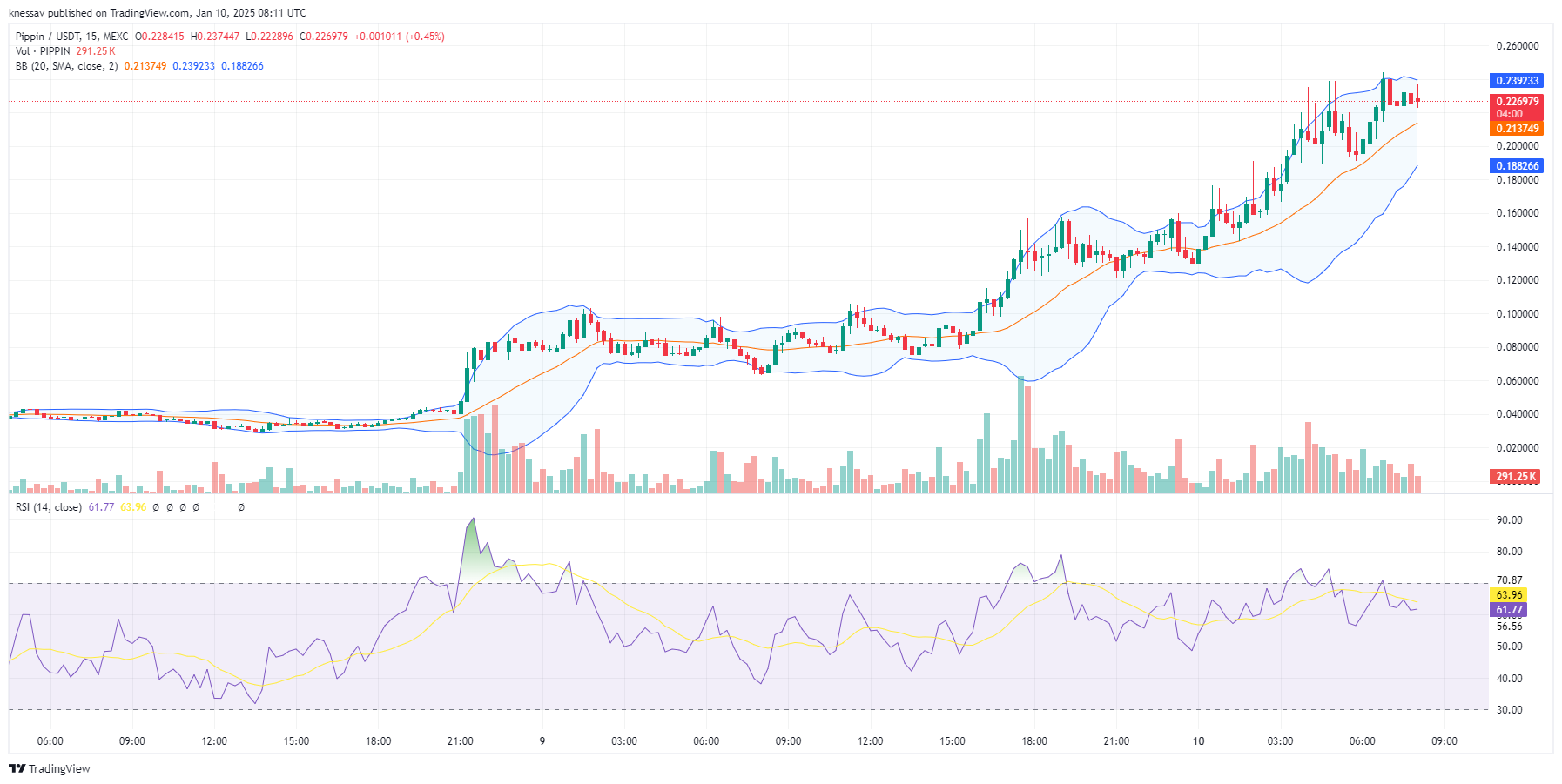The height and width of the screenshot is (784, 1562).
Task: Click the 0.200000 price scale label
Action: click(1518, 146)
